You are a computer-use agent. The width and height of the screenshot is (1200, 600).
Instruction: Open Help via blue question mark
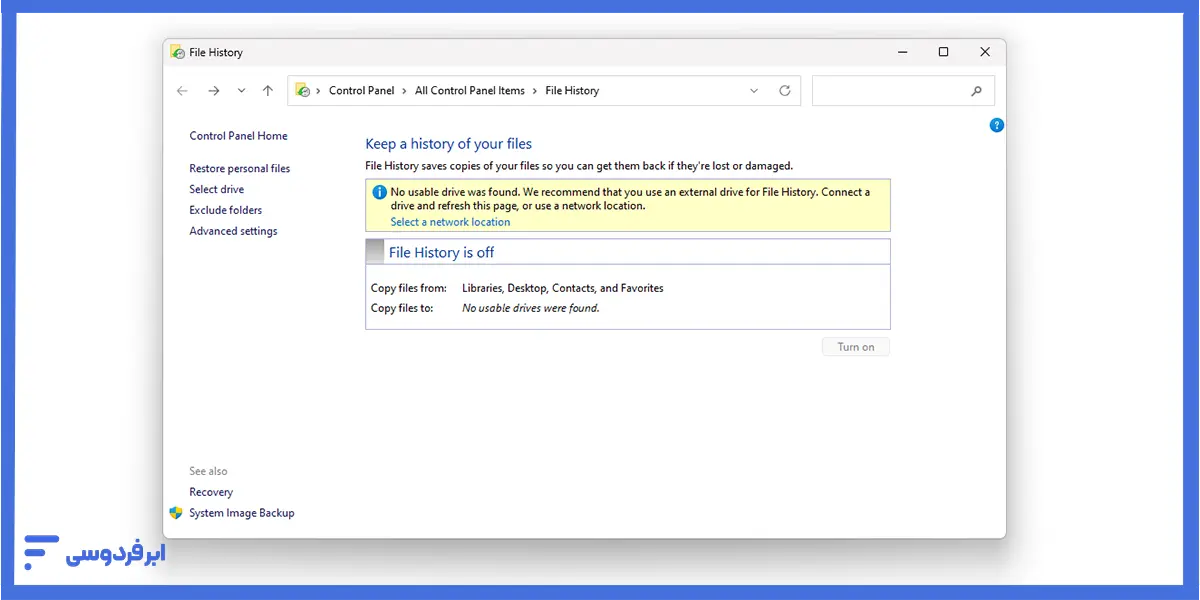996,125
